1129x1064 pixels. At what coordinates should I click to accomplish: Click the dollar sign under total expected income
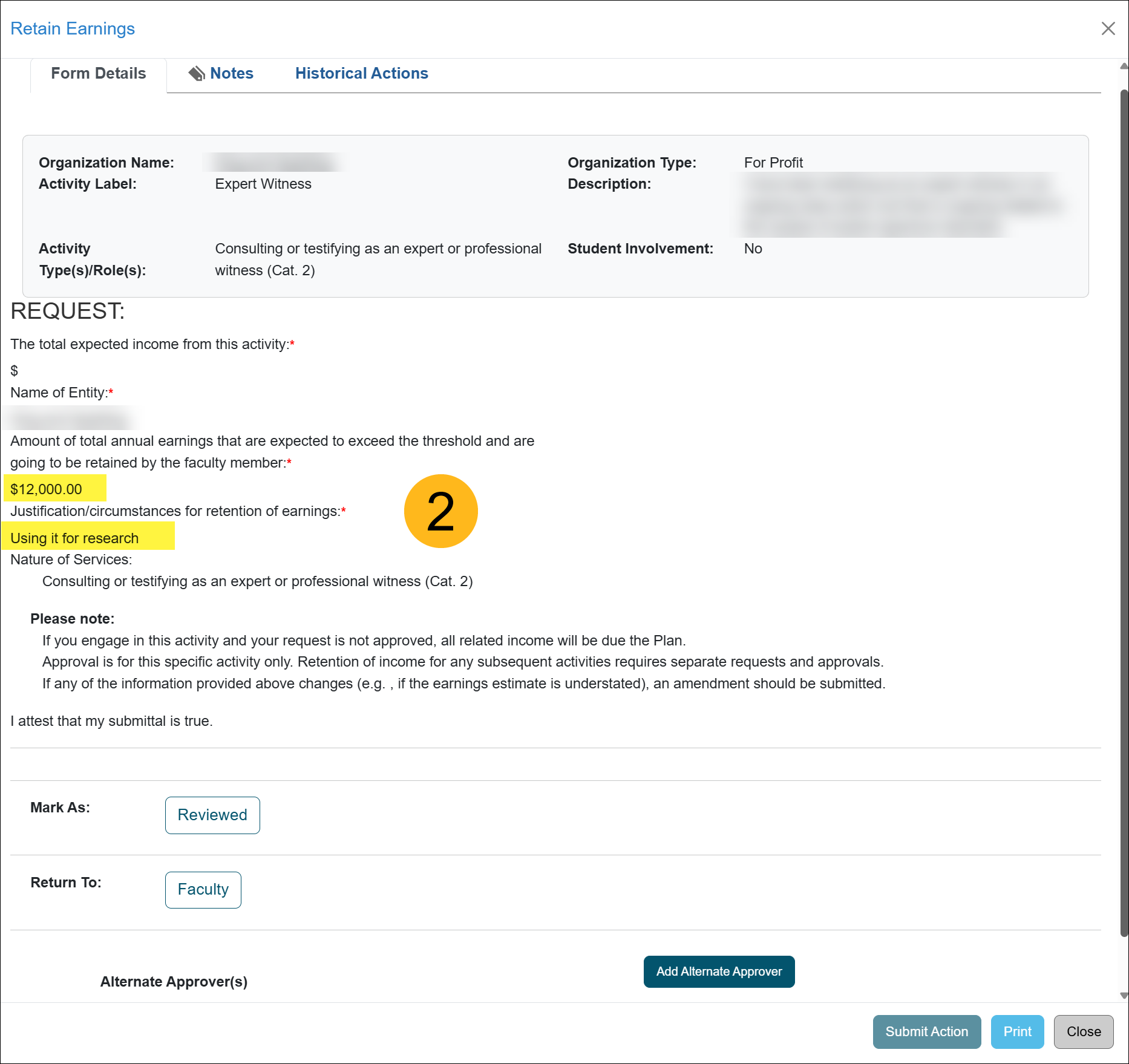tap(15, 371)
